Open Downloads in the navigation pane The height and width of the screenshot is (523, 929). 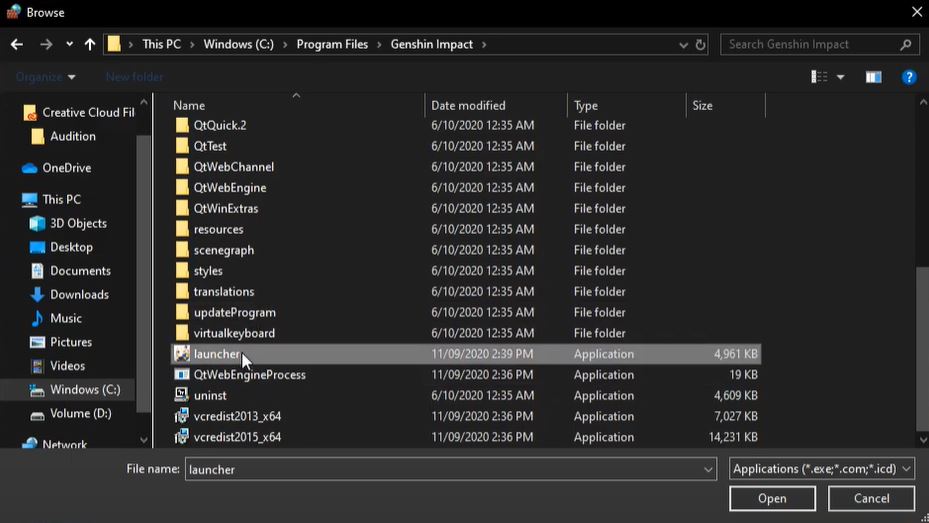coord(69,294)
